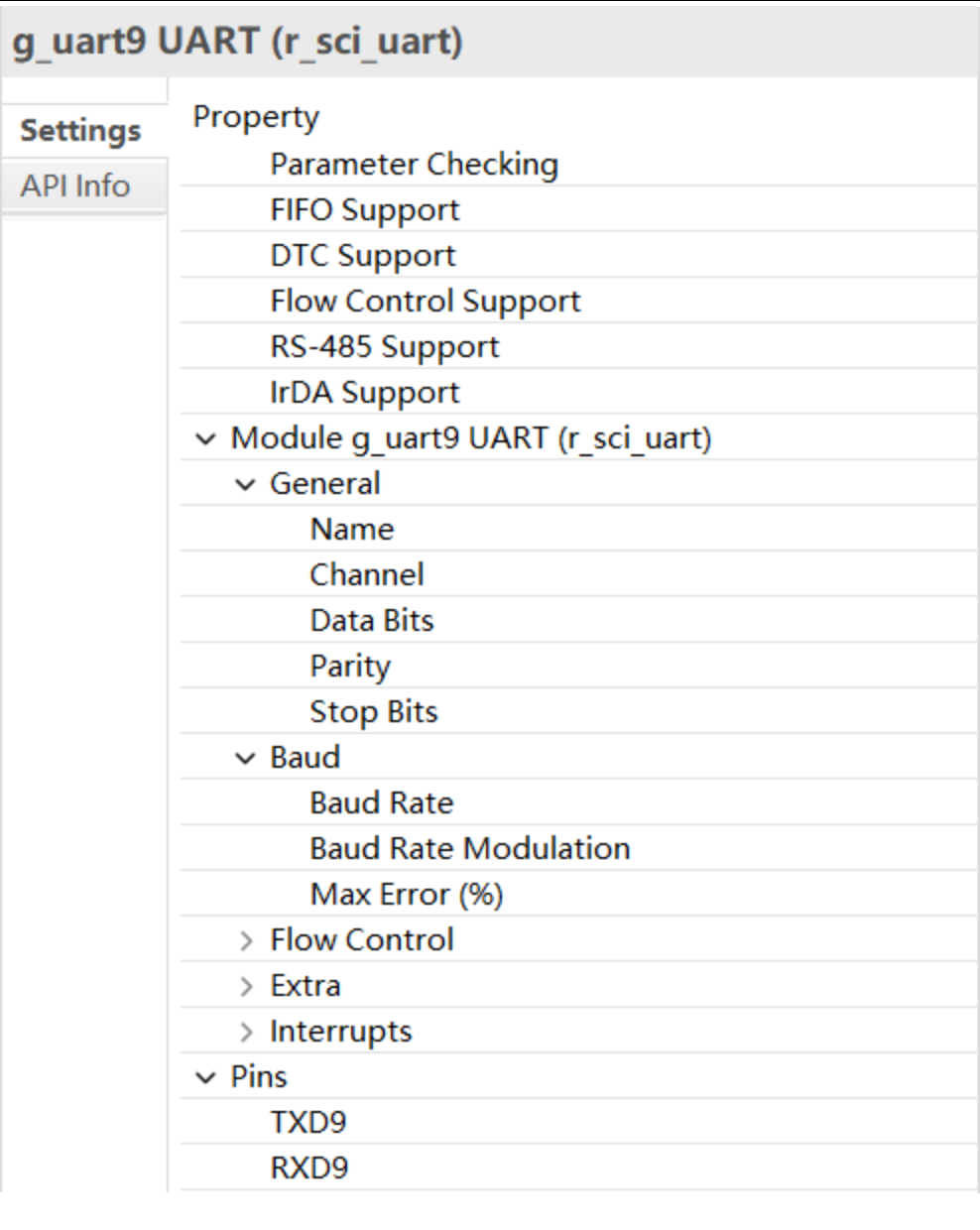Expand the Extra group
The height and width of the screenshot is (1230, 980).
[x=246, y=986]
